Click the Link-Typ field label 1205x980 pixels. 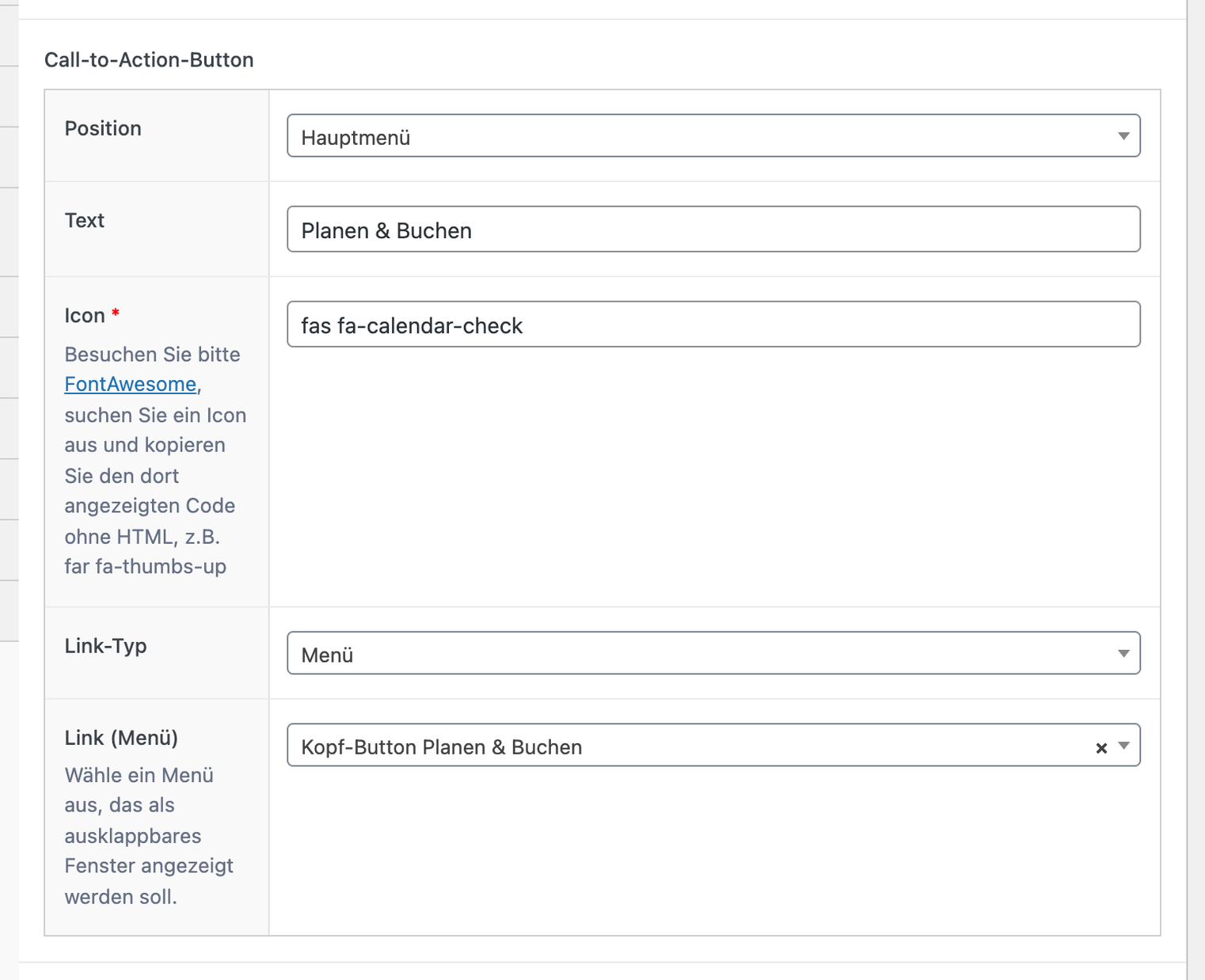(x=106, y=646)
